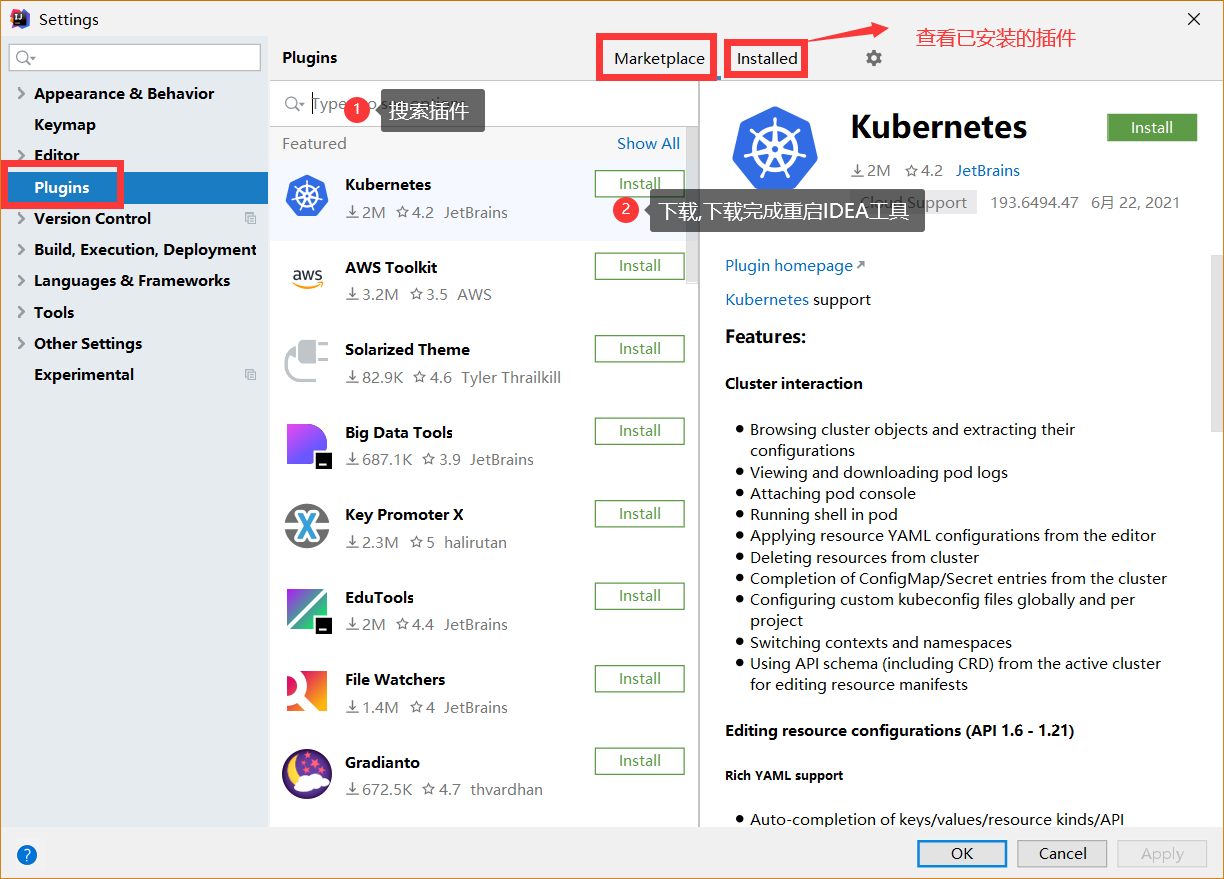Switch to the Marketplace tab
Image resolution: width=1224 pixels, height=879 pixels.
(x=659, y=58)
